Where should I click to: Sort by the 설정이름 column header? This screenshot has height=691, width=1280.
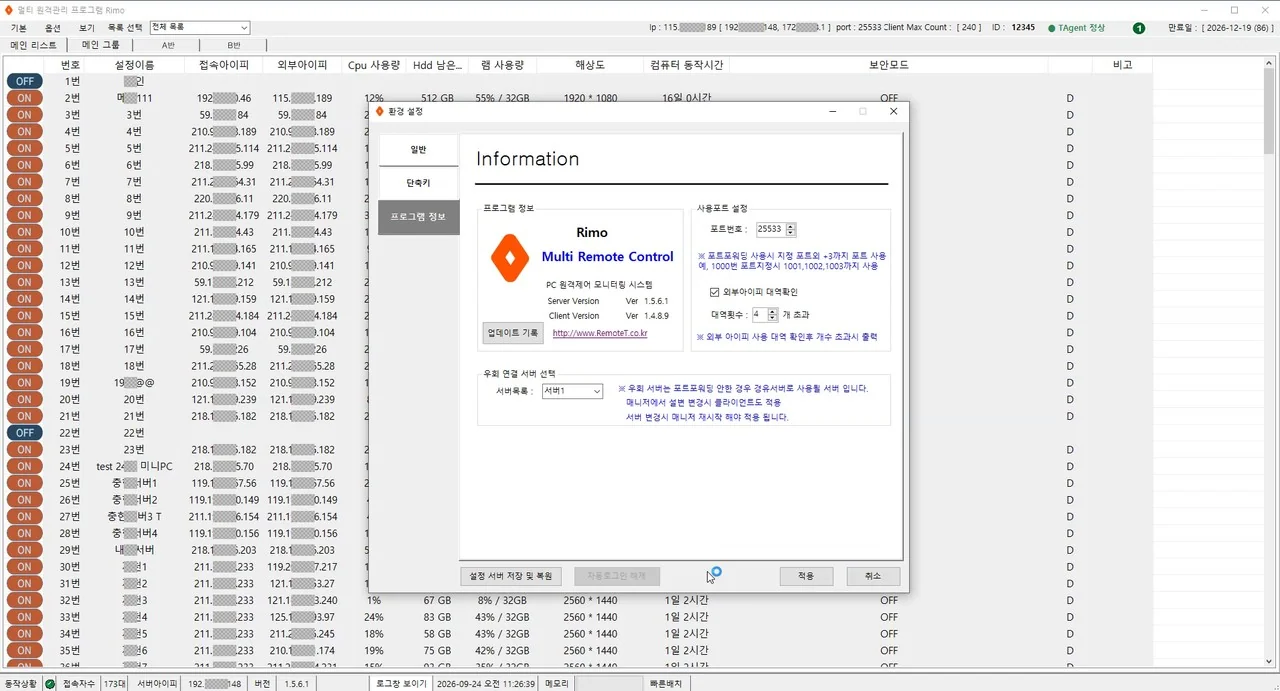[x=135, y=65]
